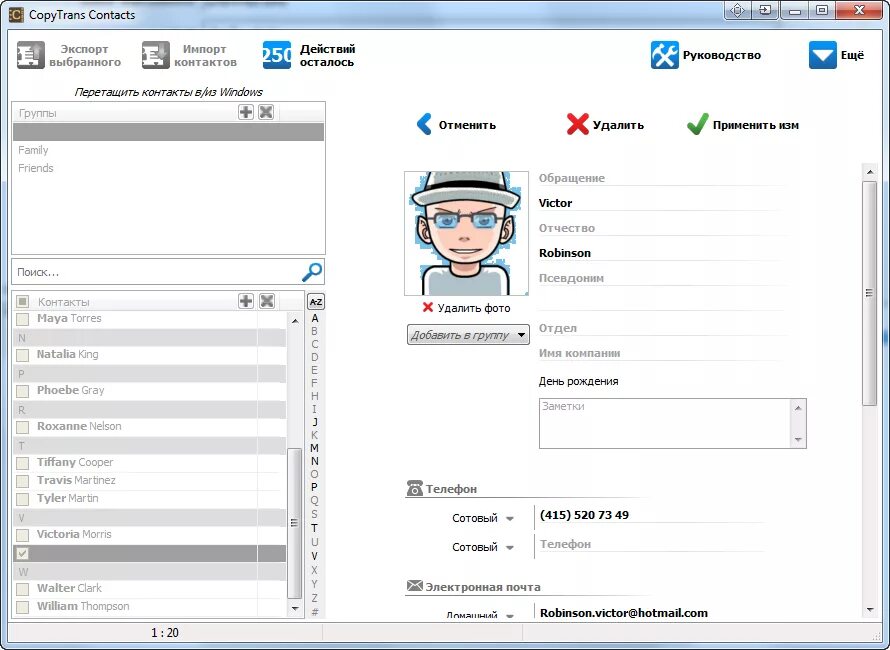Add a new group with plus icon
The width and height of the screenshot is (890, 650).
[246, 112]
